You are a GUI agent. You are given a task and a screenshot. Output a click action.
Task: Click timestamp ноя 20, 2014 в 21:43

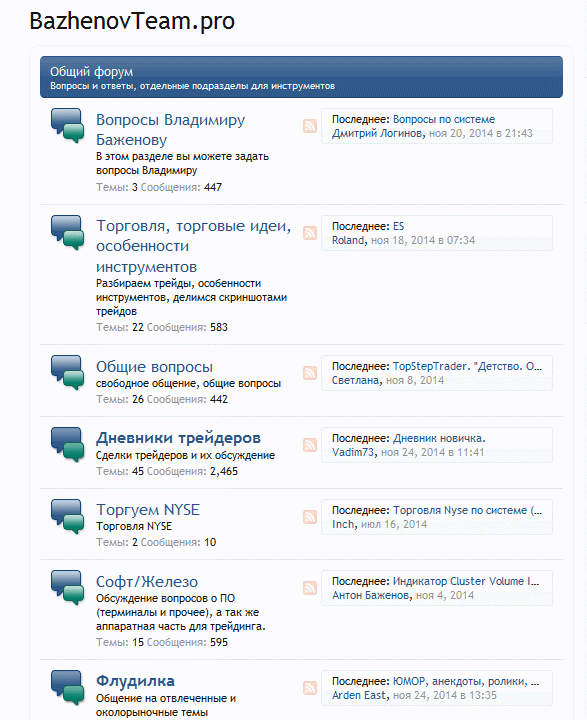[x=480, y=134]
